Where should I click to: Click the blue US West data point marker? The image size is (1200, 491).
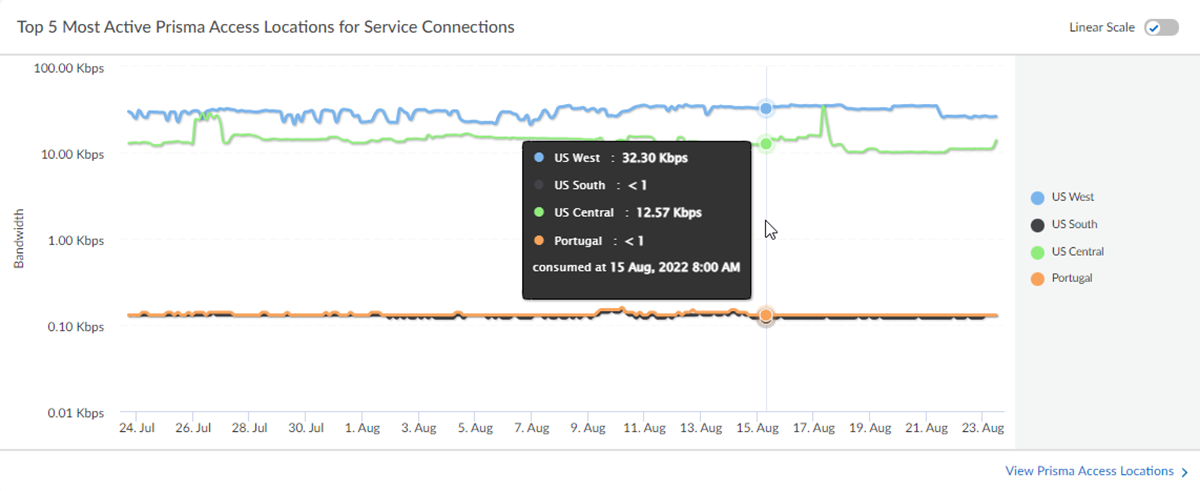766,108
